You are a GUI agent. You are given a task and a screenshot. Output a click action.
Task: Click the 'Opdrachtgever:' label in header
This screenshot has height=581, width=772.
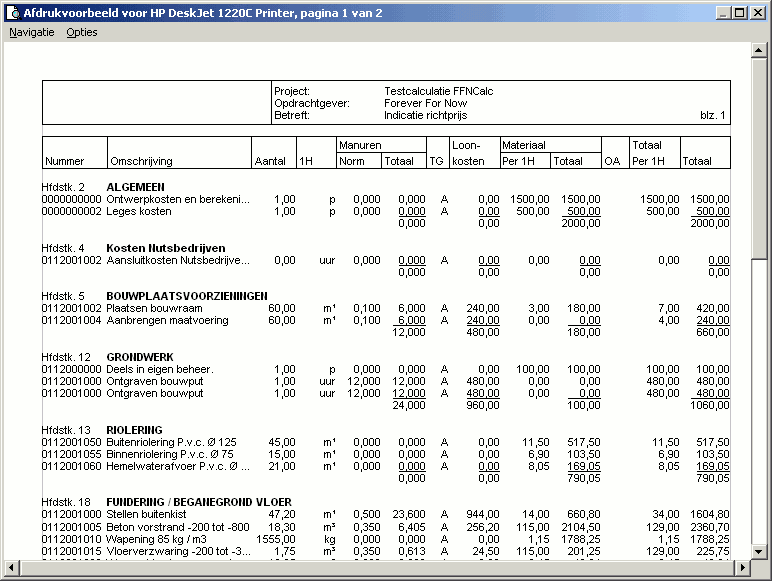pos(312,103)
